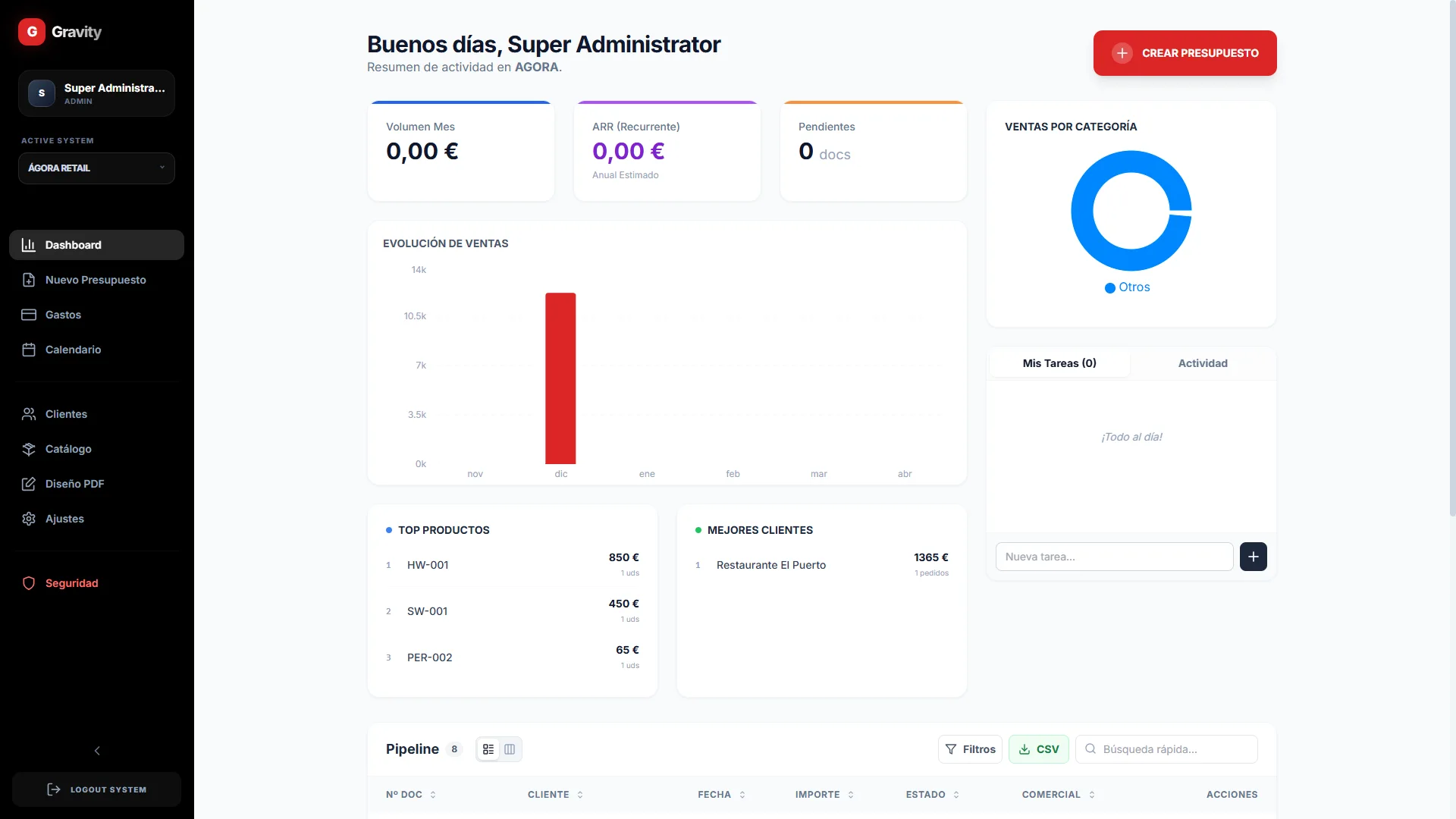Focus the Búsqueda rápida search field
Viewport: 1456px width, 819px height.
(1166, 749)
